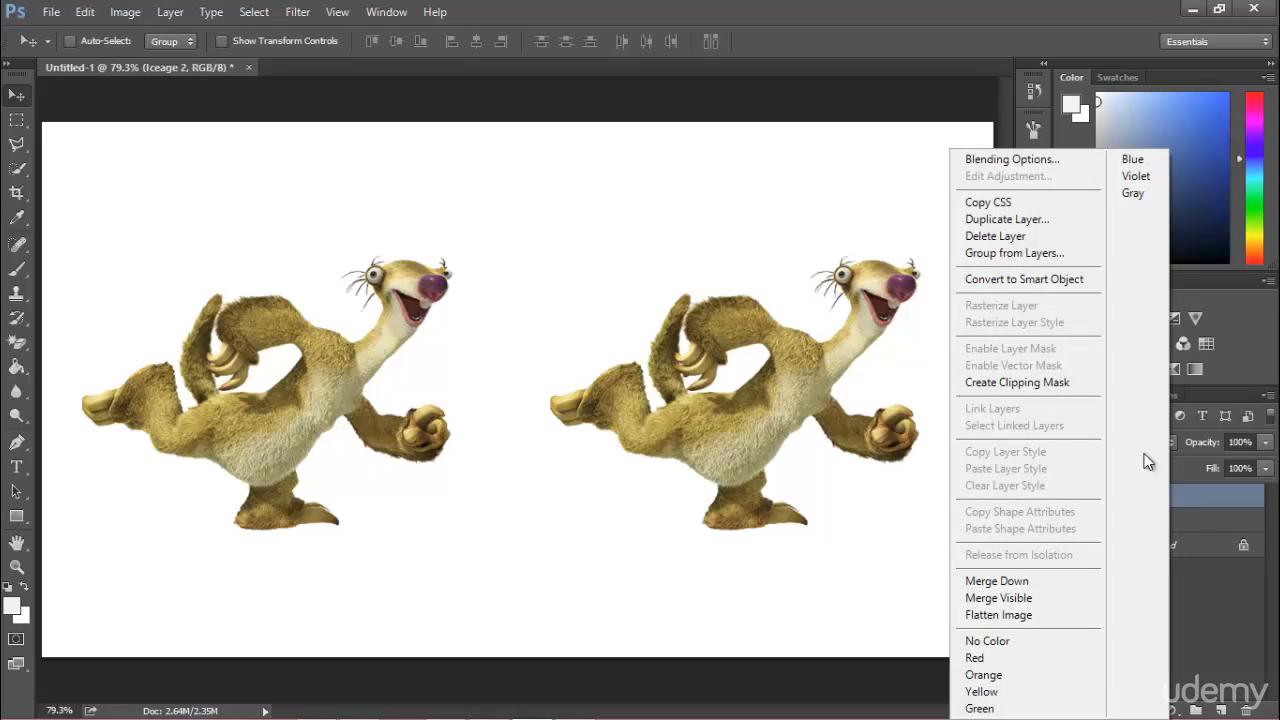Screen dimensions: 1280x720
Task: Select the Hand tool
Action: pos(17,543)
